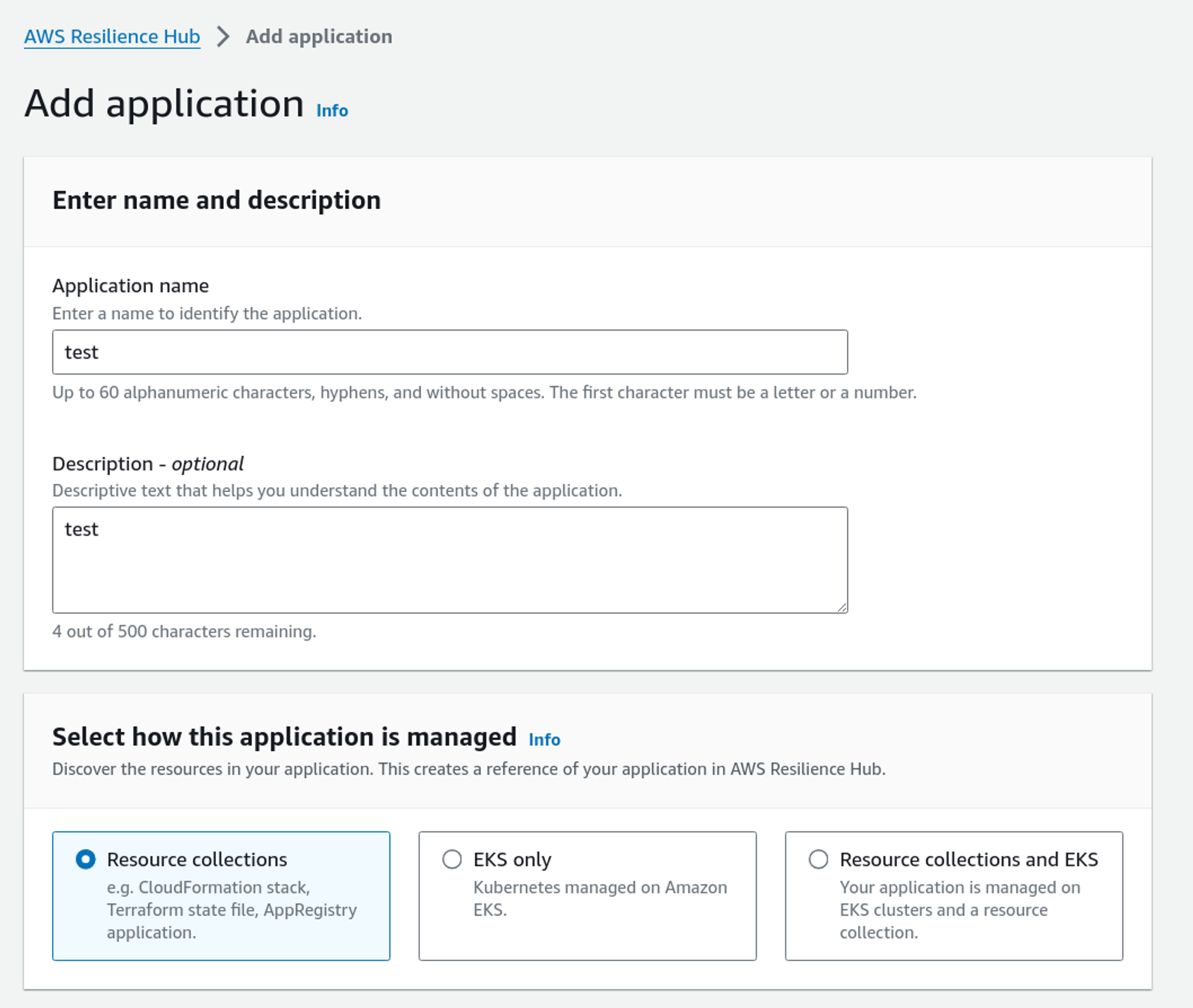Click Enter name and description section header
The height and width of the screenshot is (1008, 1193).
coord(217,200)
